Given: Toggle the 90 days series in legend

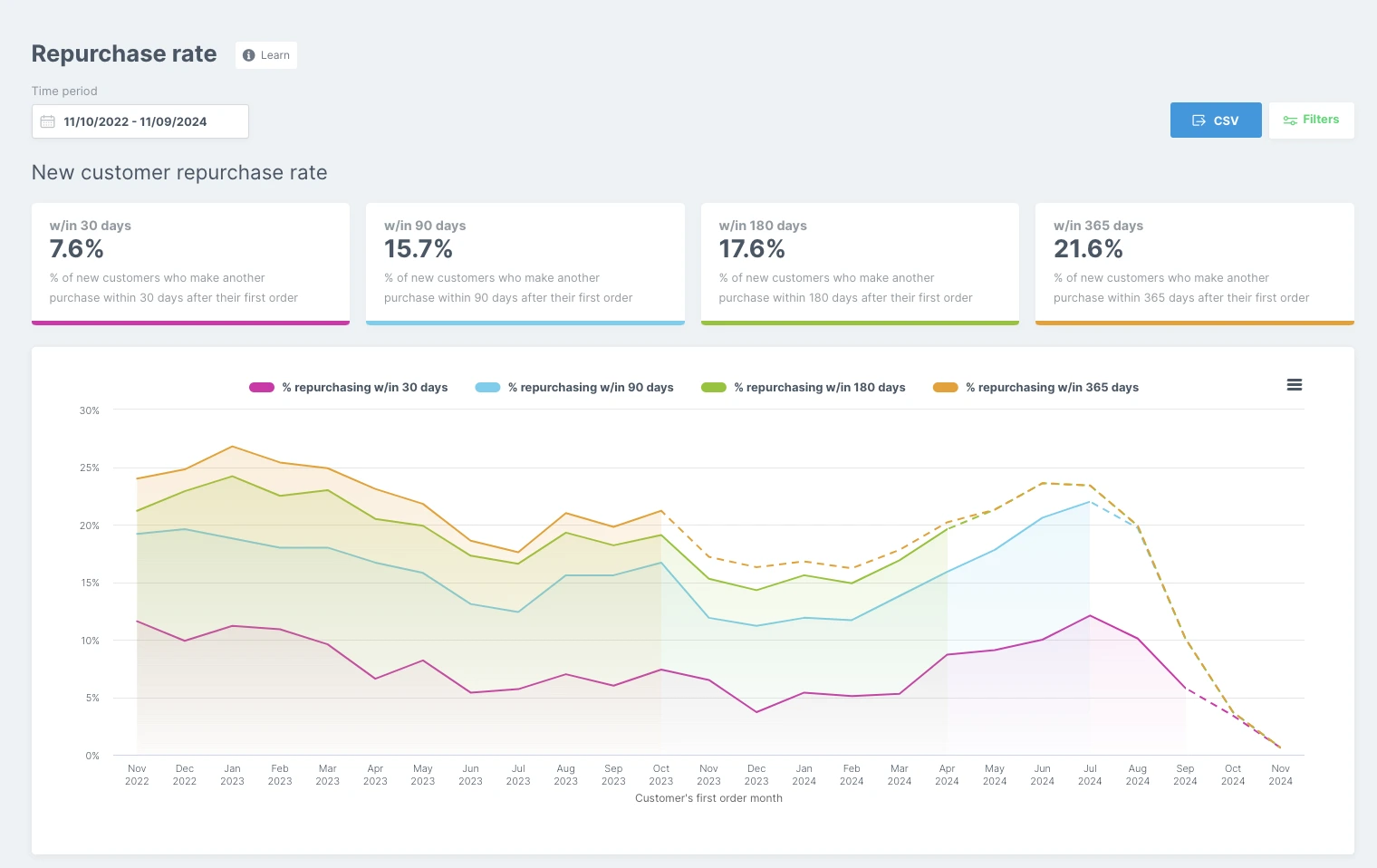Looking at the screenshot, I should pos(574,387).
